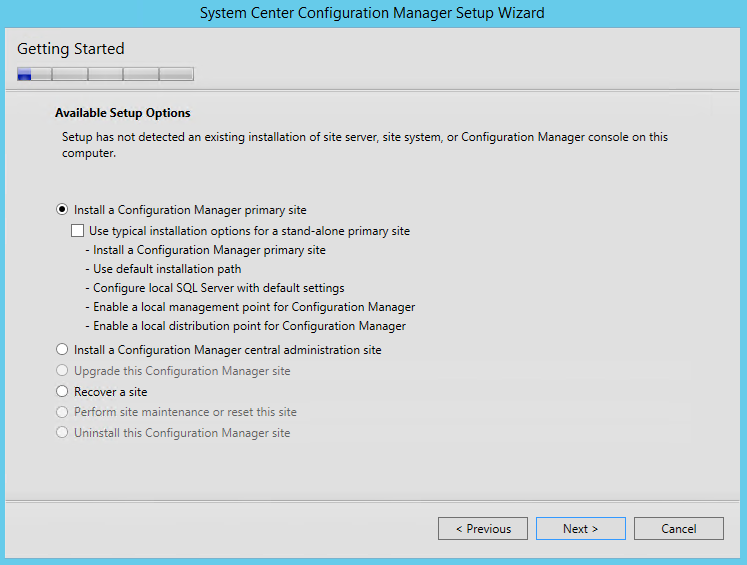Proceed by clicking the Next button
The width and height of the screenshot is (747, 565).
pyautogui.click(x=580, y=529)
